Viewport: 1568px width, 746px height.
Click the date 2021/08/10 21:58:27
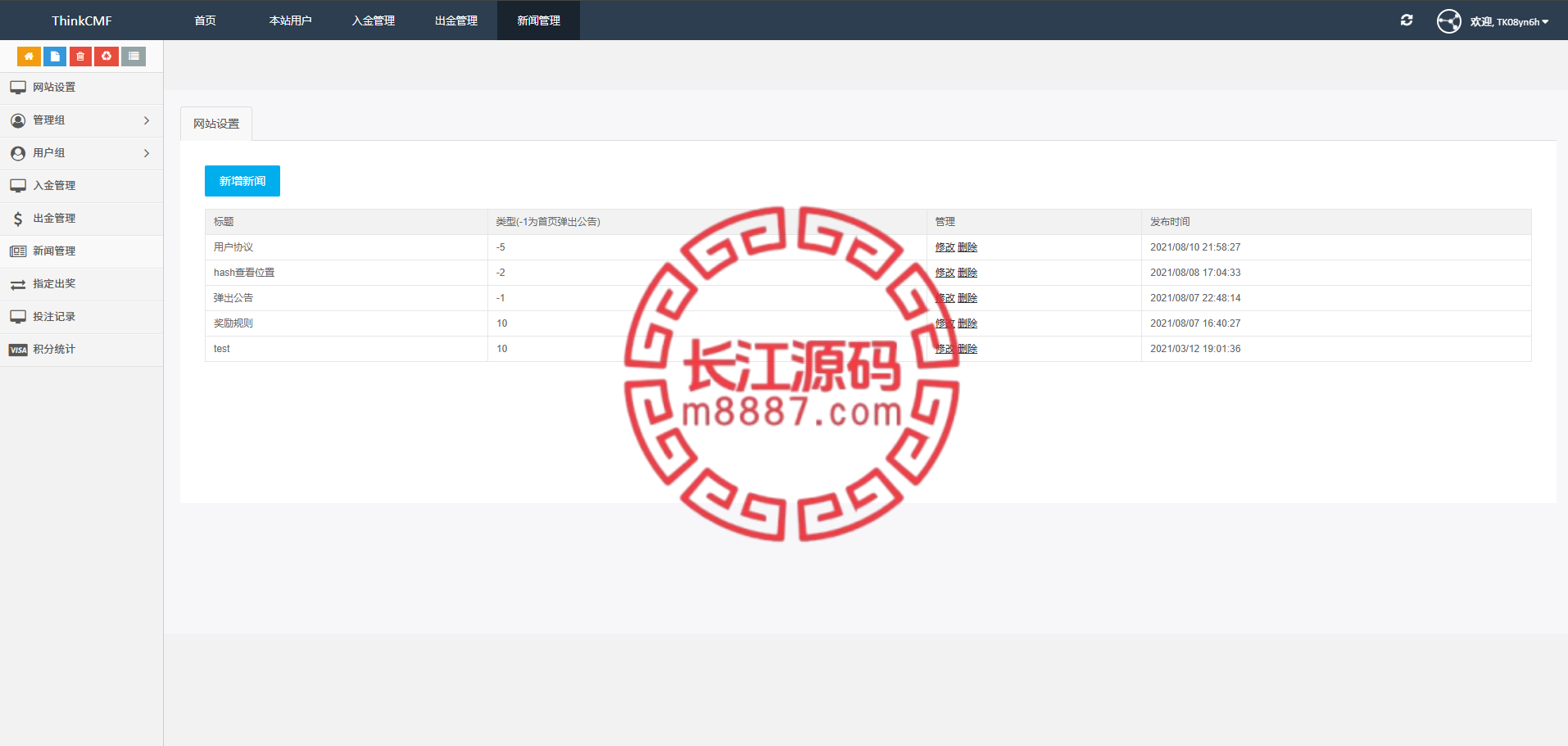coord(1195,247)
